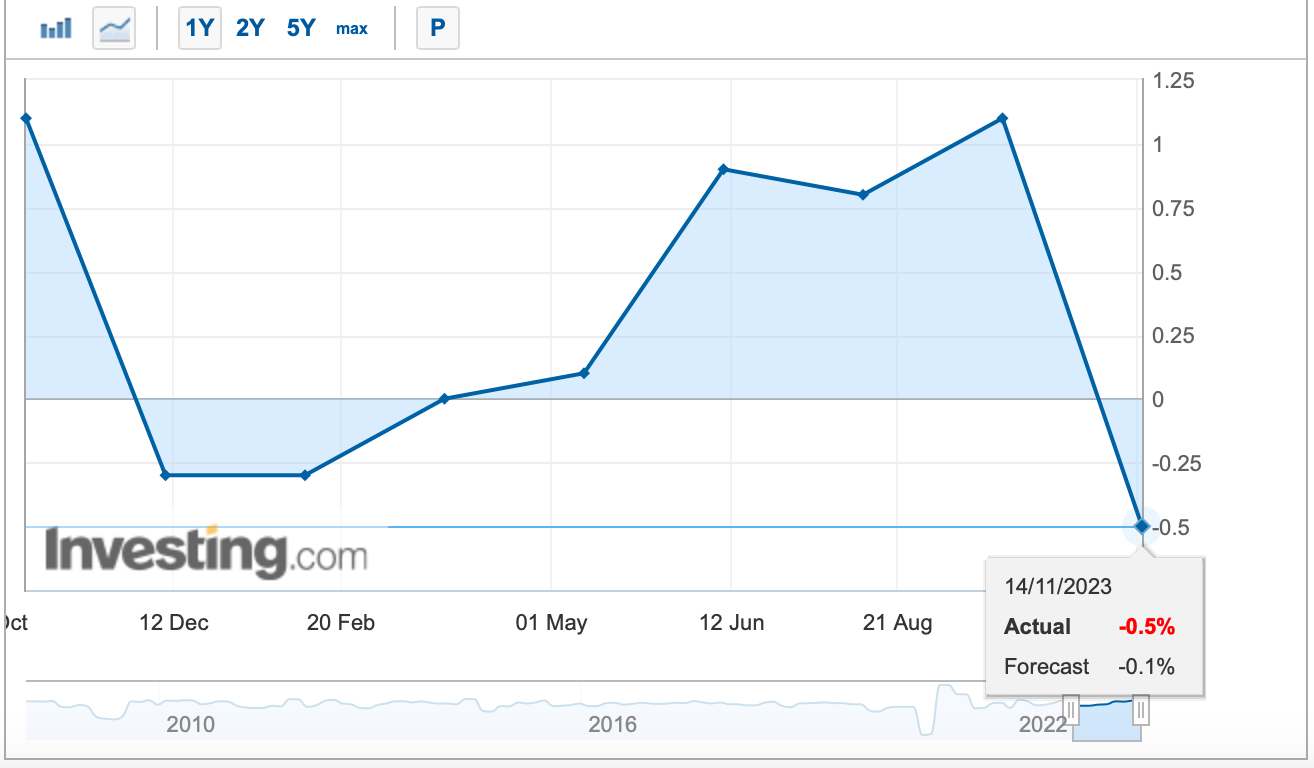Click the 21 Aug axis label
Viewport: 1314px width, 768px height.
point(897,622)
